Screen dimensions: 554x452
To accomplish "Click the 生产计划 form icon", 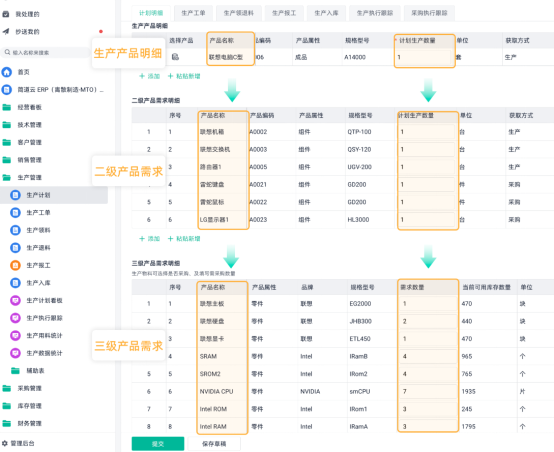I will pos(15,195).
